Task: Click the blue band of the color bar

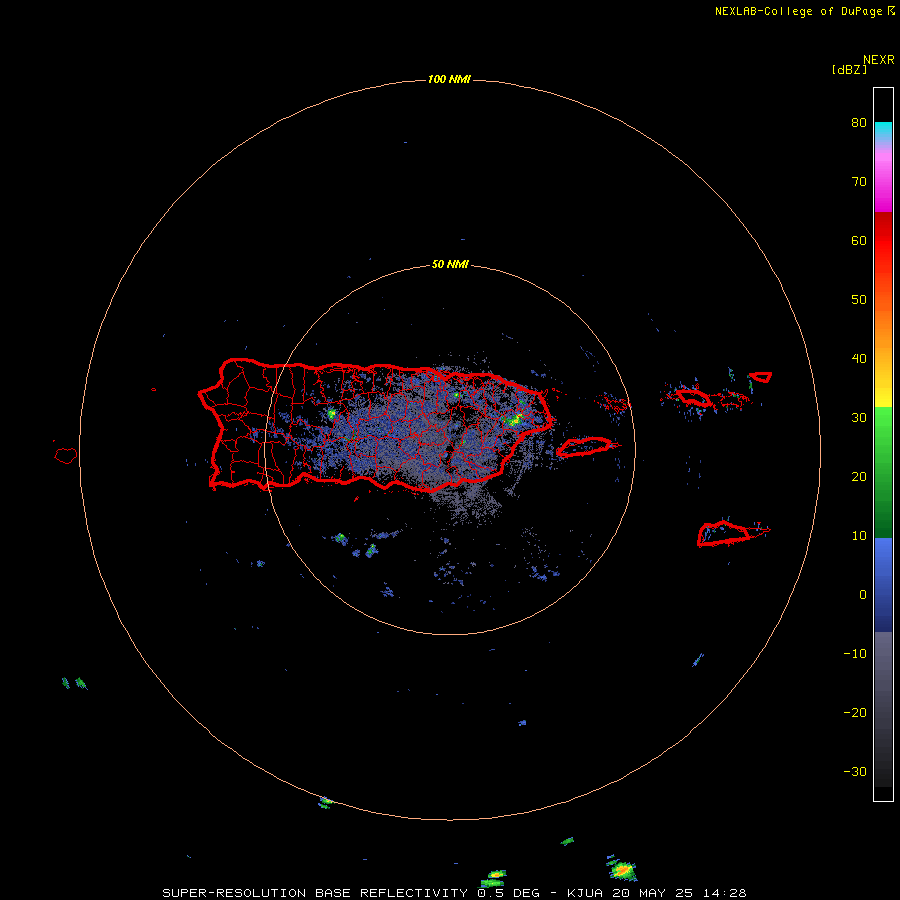Action: tap(883, 584)
